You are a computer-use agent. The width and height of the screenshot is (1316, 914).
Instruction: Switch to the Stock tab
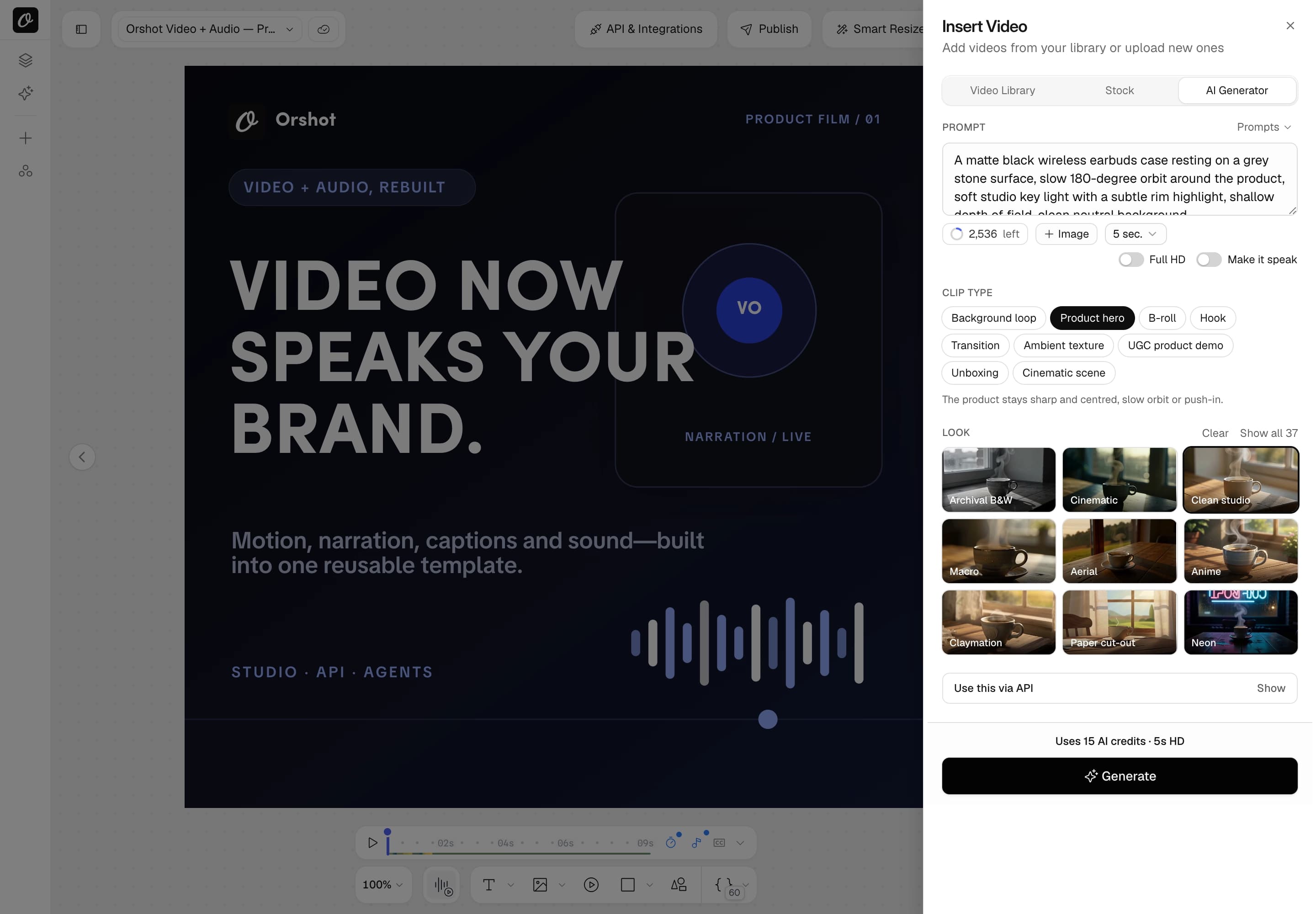pos(1119,90)
